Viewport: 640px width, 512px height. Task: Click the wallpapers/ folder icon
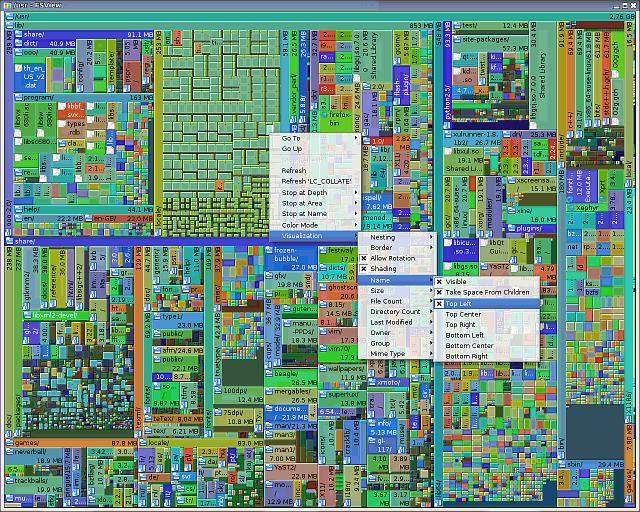click(323, 368)
